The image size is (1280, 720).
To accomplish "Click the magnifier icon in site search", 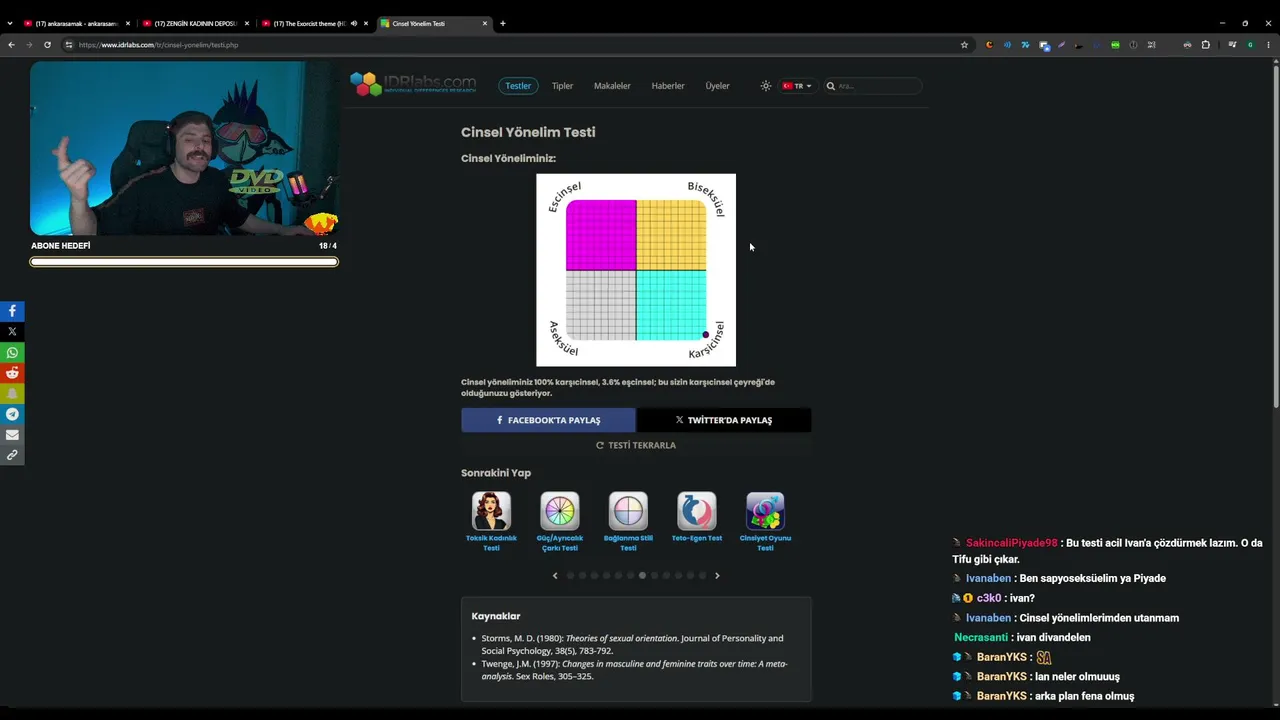I will coord(830,86).
